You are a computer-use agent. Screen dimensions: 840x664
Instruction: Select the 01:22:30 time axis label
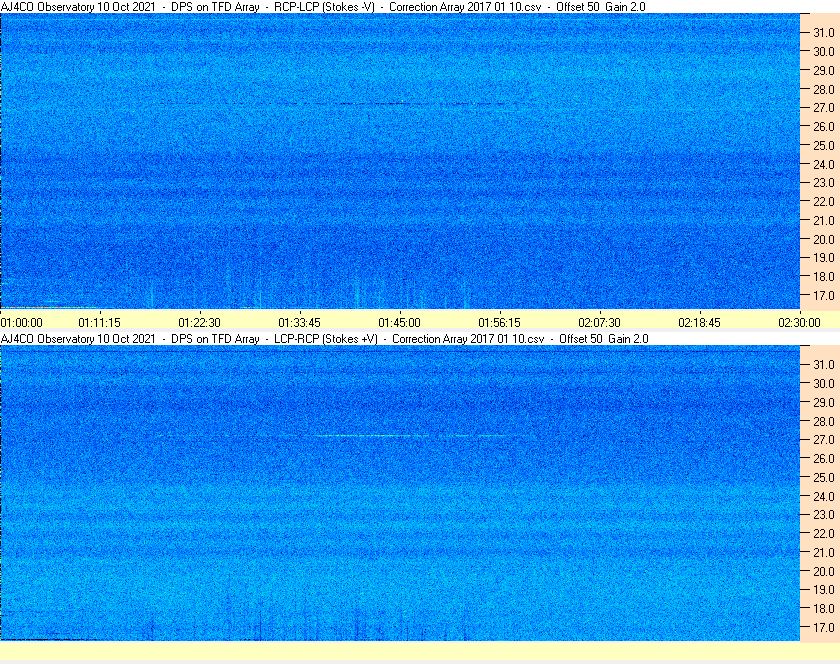click(199, 323)
